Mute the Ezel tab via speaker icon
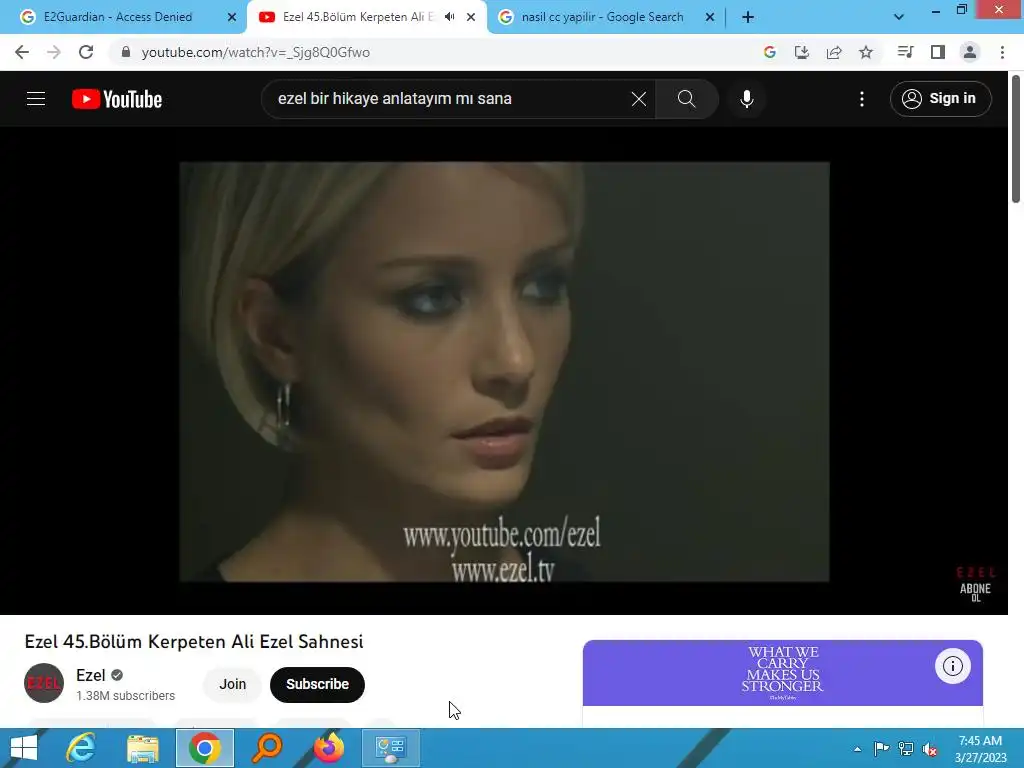The height and width of the screenshot is (768, 1024). [449, 17]
